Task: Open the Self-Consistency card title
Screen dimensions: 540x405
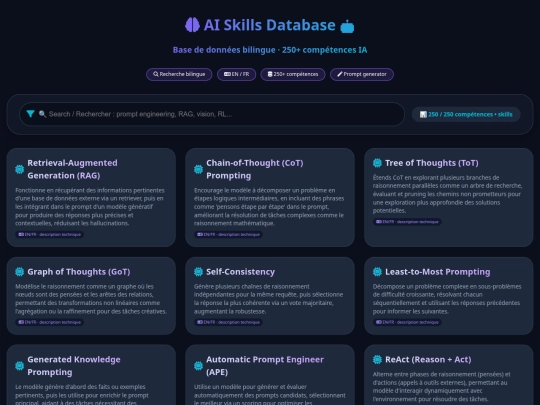Action: [240, 272]
